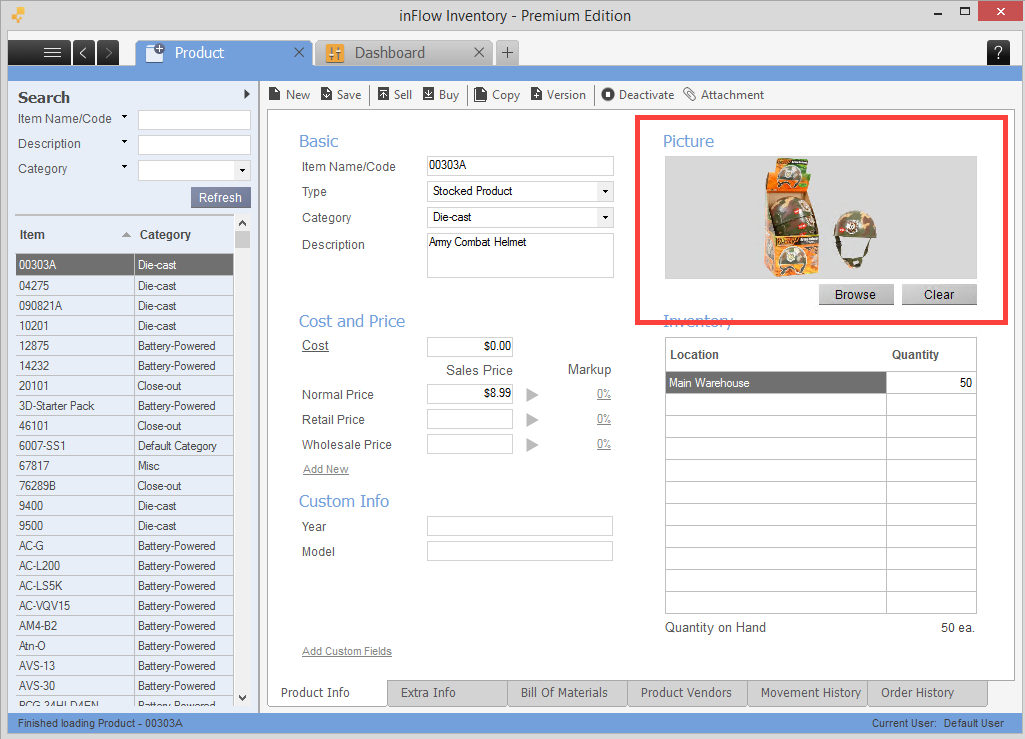Click the Item Name/Code field 00303A
The image size is (1025, 739).
click(x=520, y=165)
